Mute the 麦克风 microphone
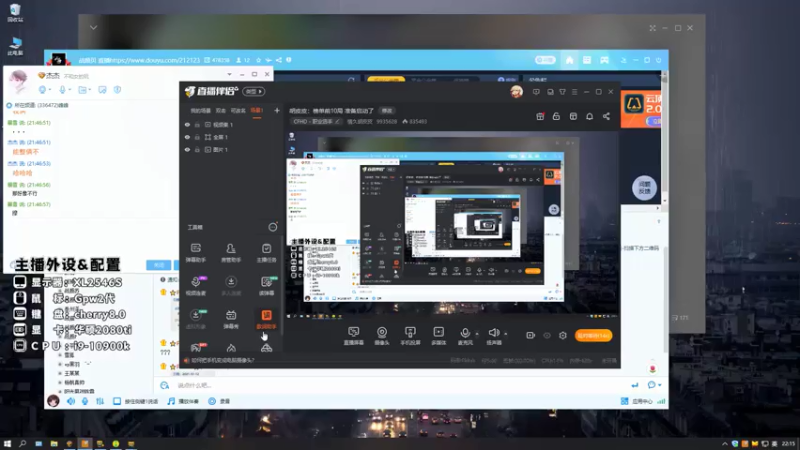The height and width of the screenshot is (450, 800). 465,336
